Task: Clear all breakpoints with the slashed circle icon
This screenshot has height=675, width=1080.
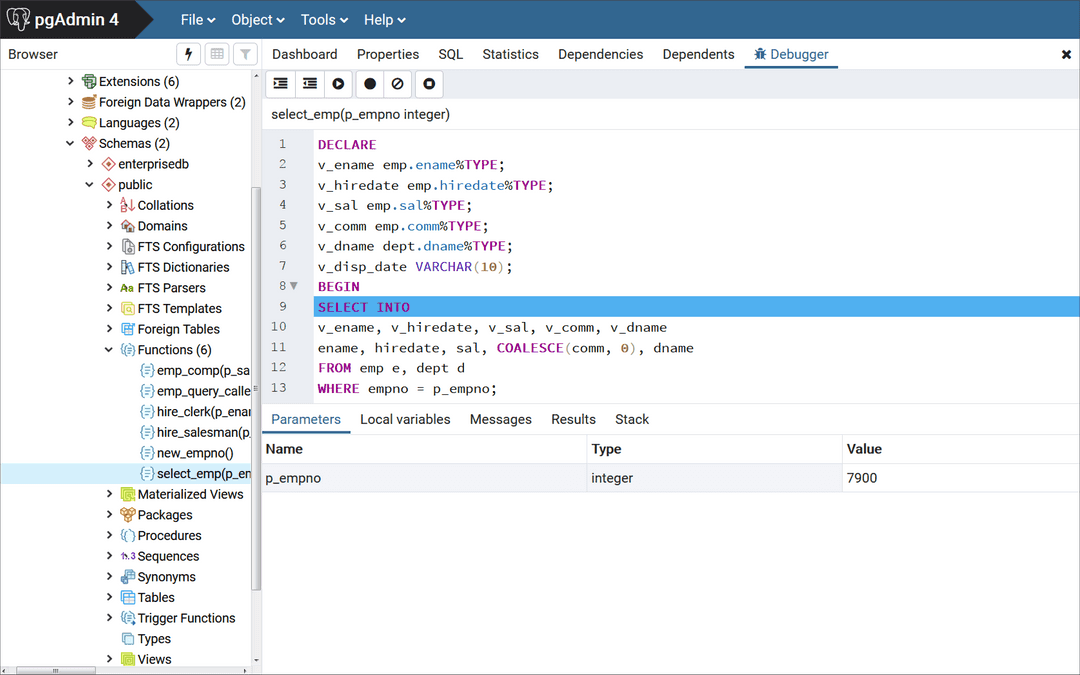Action: (398, 84)
